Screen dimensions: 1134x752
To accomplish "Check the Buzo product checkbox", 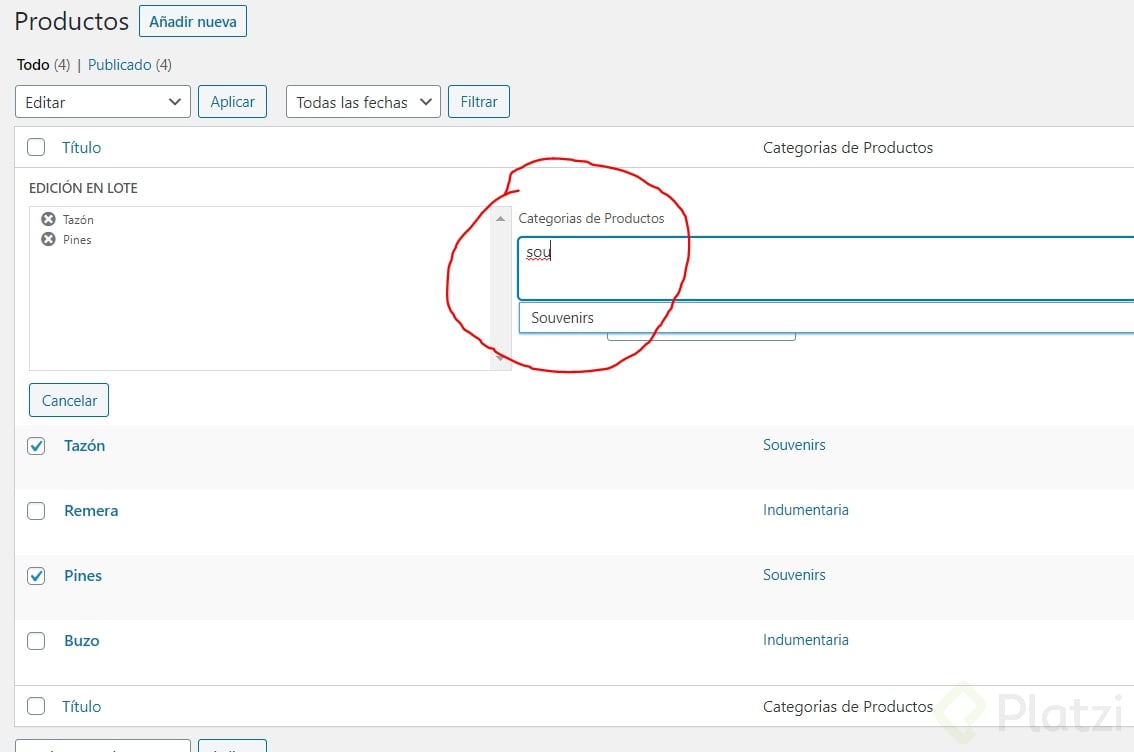I will click(x=36, y=641).
